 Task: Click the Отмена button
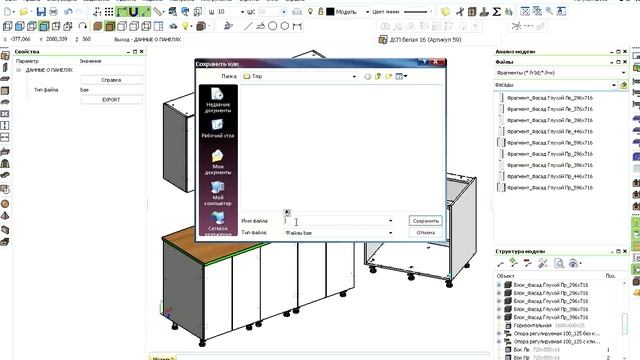tap(425, 233)
